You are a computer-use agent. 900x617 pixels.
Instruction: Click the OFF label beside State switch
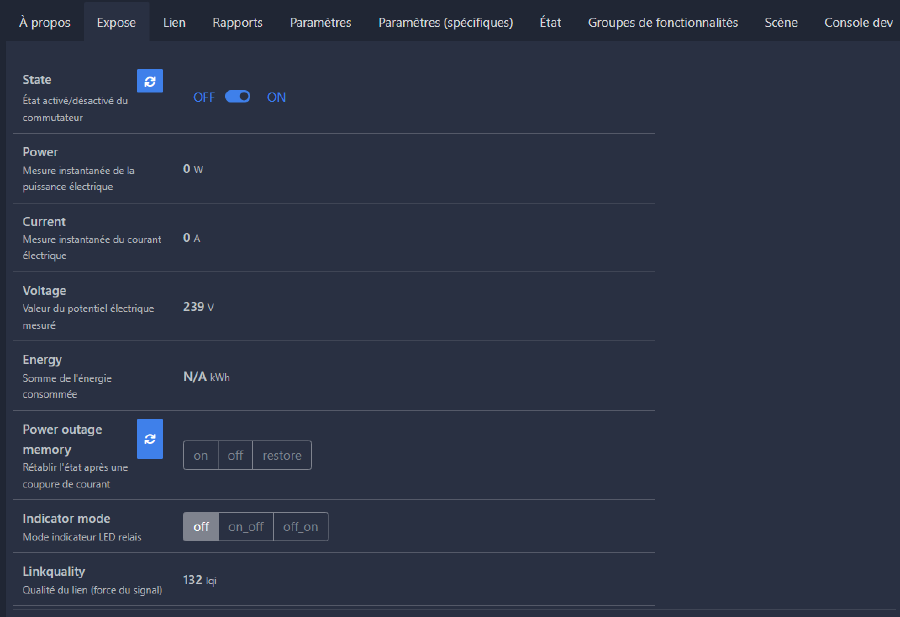point(204,97)
